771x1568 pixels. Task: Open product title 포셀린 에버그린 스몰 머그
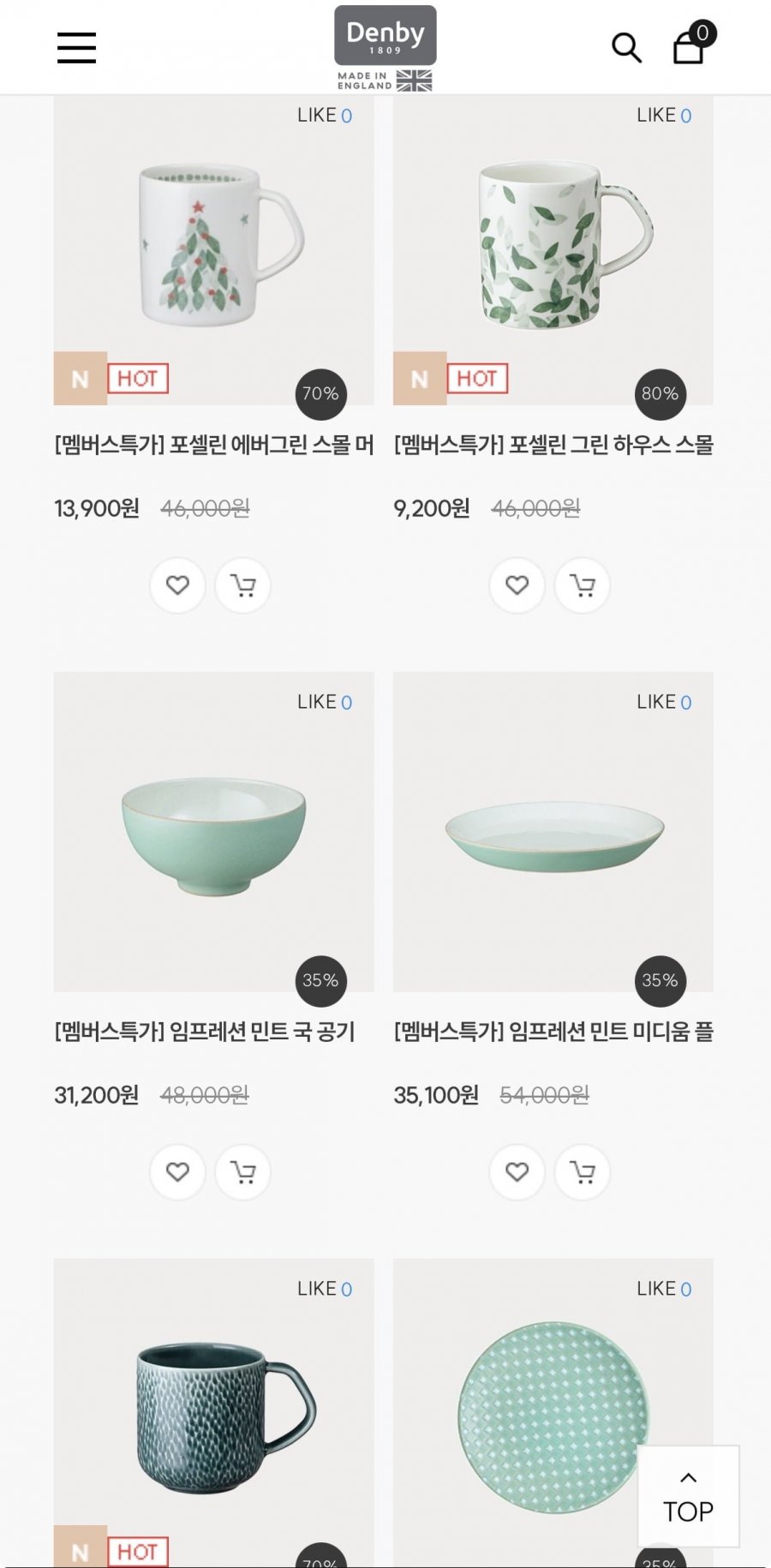click(x=214, y=445)
